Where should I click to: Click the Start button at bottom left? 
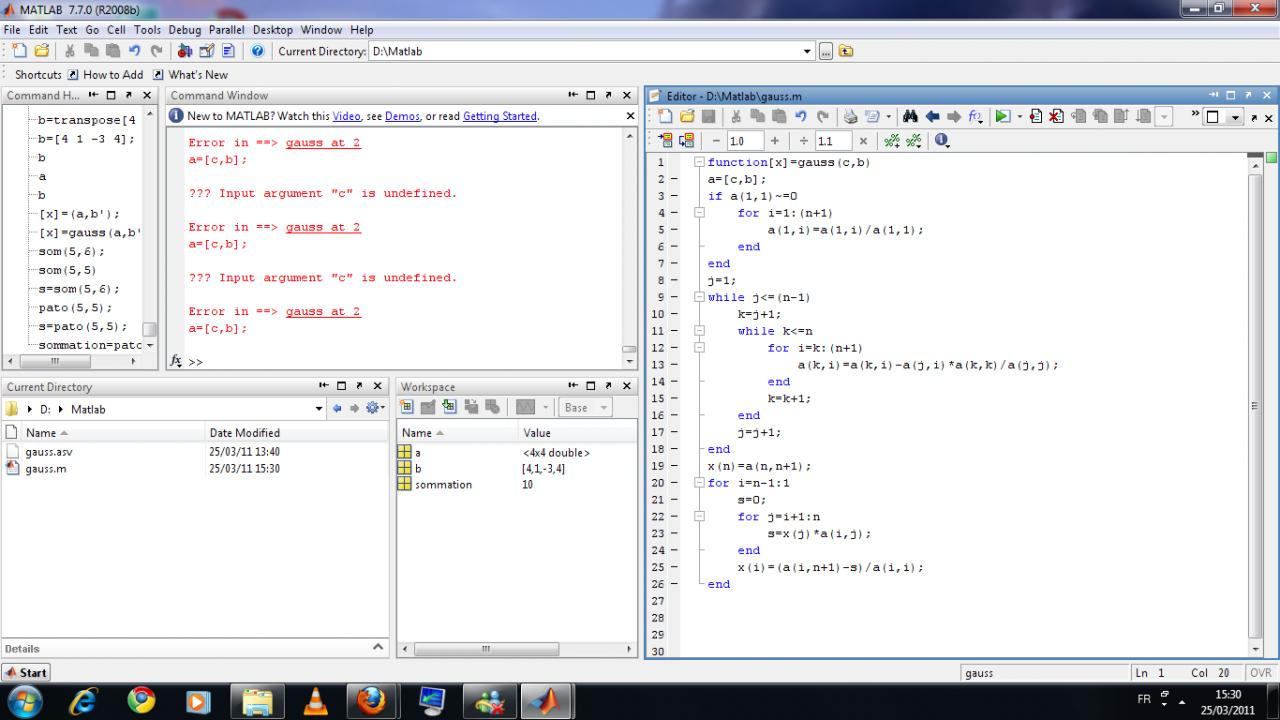27,673
